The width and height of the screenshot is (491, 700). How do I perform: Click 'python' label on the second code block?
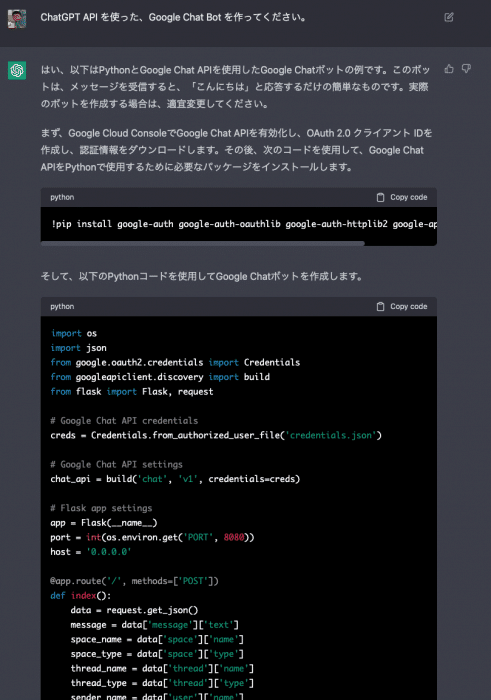tap(62, 307)
